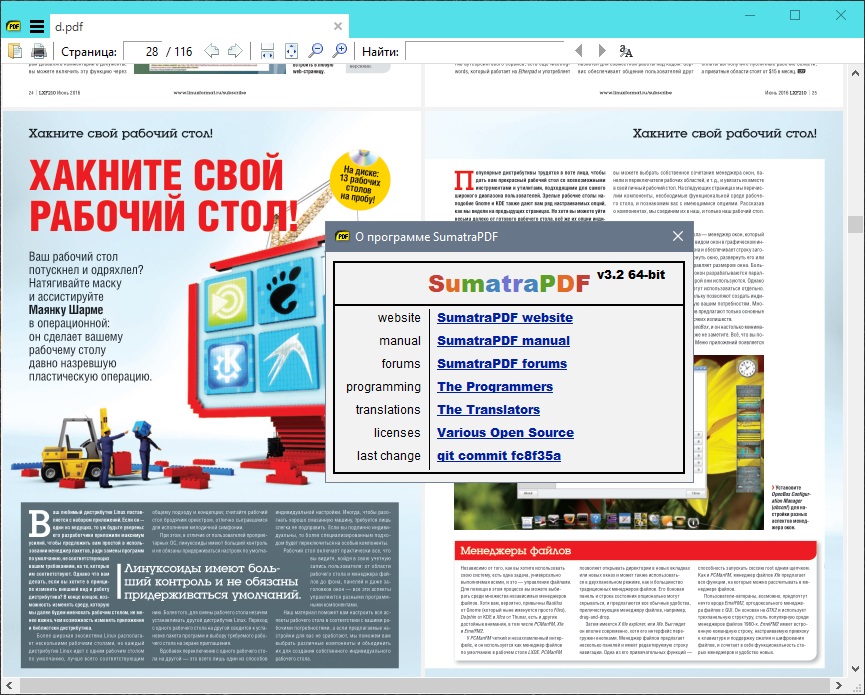Click the Open file toolbar icon
Viewport: 865px width, 695px height.
coord(15,51)
